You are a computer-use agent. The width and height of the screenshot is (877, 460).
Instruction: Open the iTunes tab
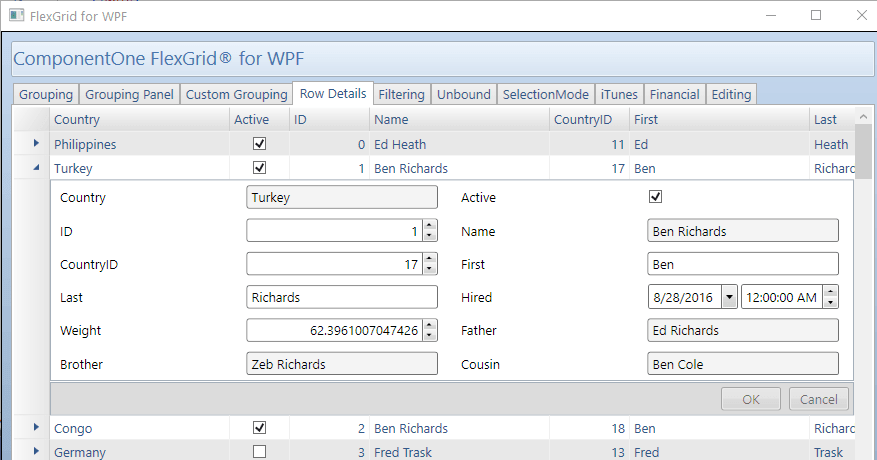(619, 95)
